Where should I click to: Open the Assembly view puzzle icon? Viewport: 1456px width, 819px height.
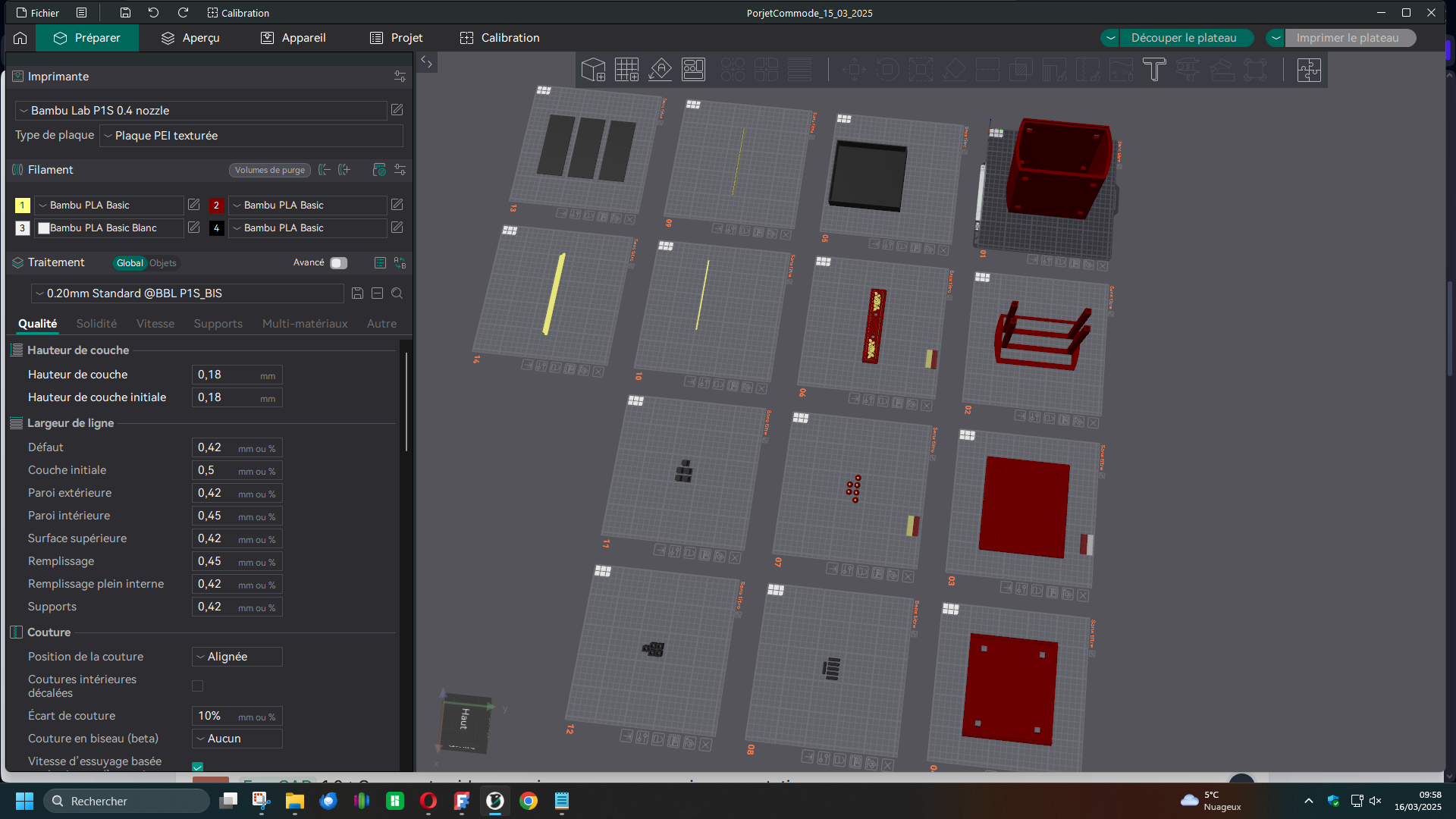[1308, 70]
